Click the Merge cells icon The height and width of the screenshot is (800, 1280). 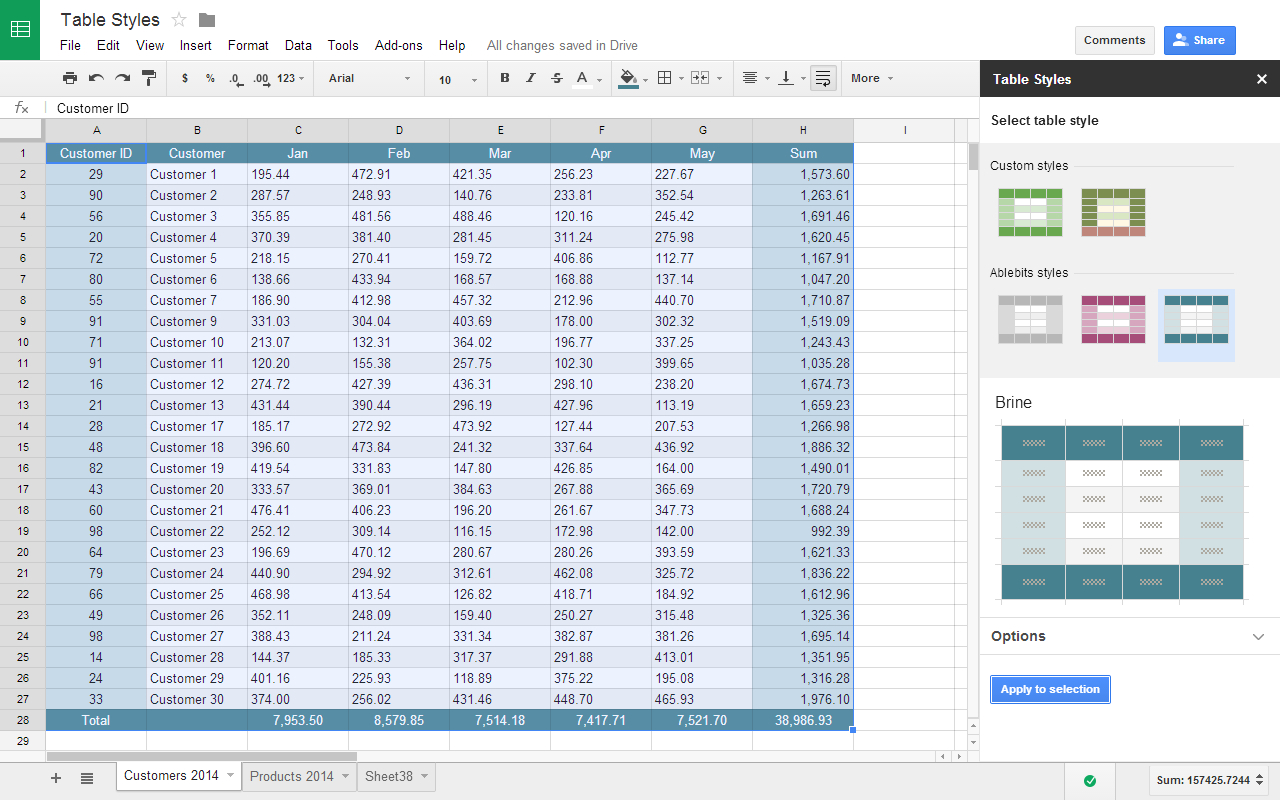tap(698, 78)
